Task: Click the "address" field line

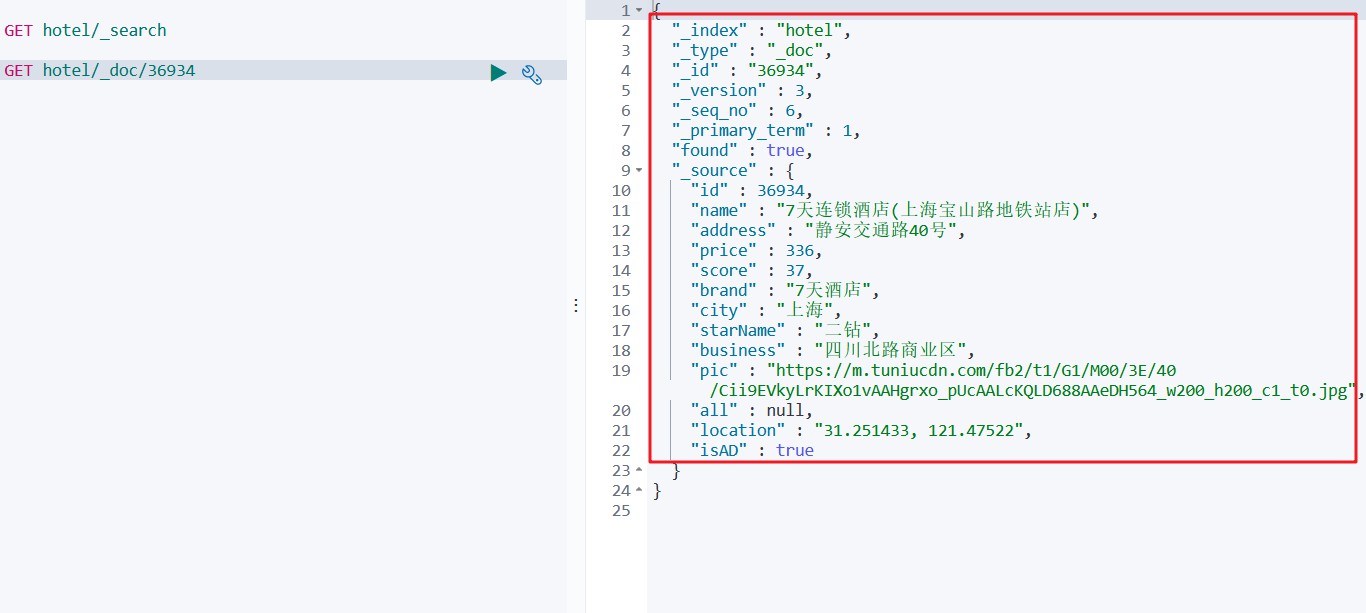Action: pyautogui.click(x=830, y=230)
